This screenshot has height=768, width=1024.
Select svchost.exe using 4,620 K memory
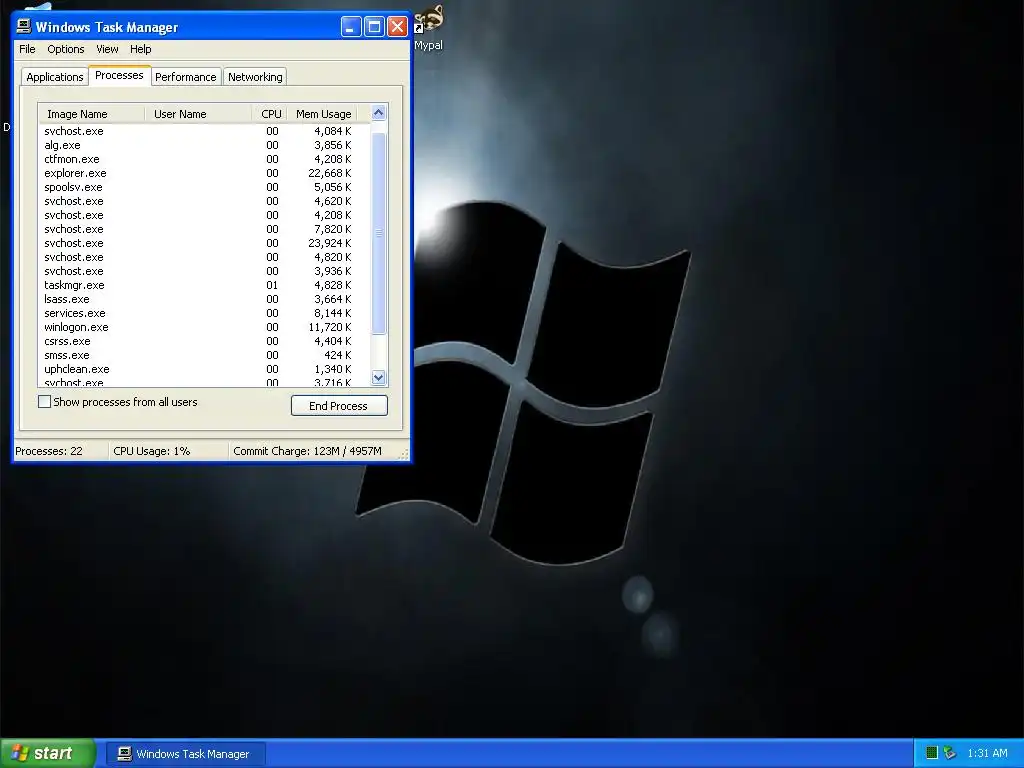[x=204, y=201]
